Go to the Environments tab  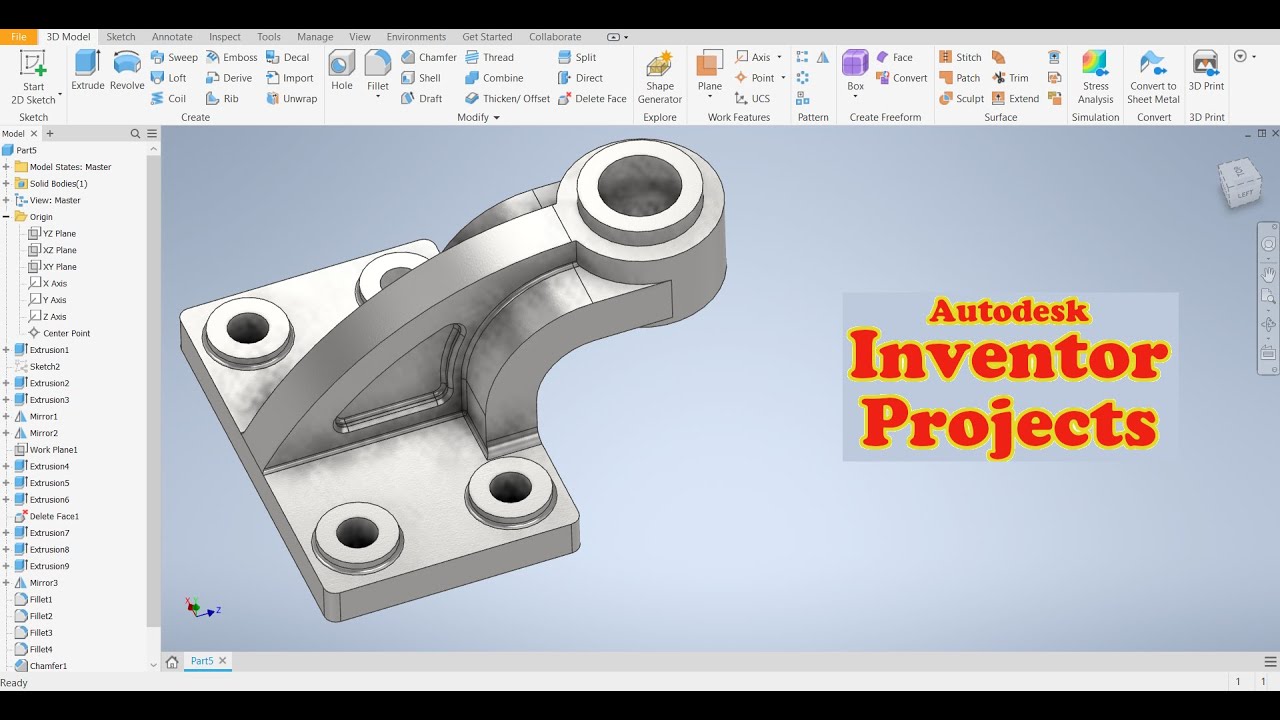pos(416,37)
